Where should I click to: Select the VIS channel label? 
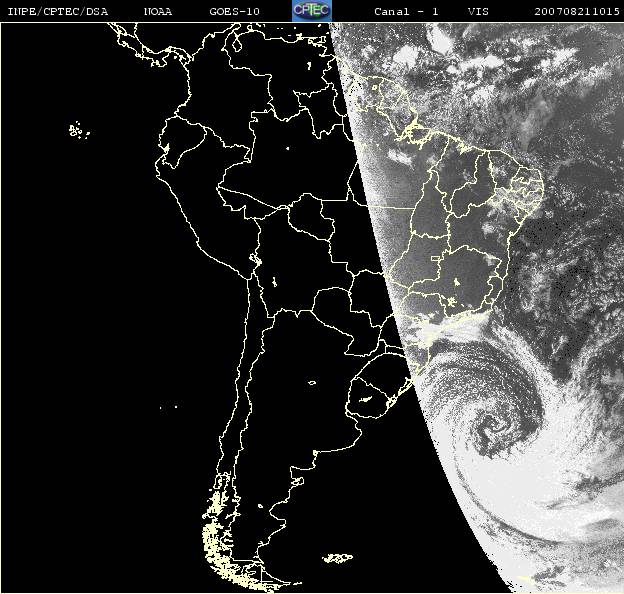[x=478, y=12]
